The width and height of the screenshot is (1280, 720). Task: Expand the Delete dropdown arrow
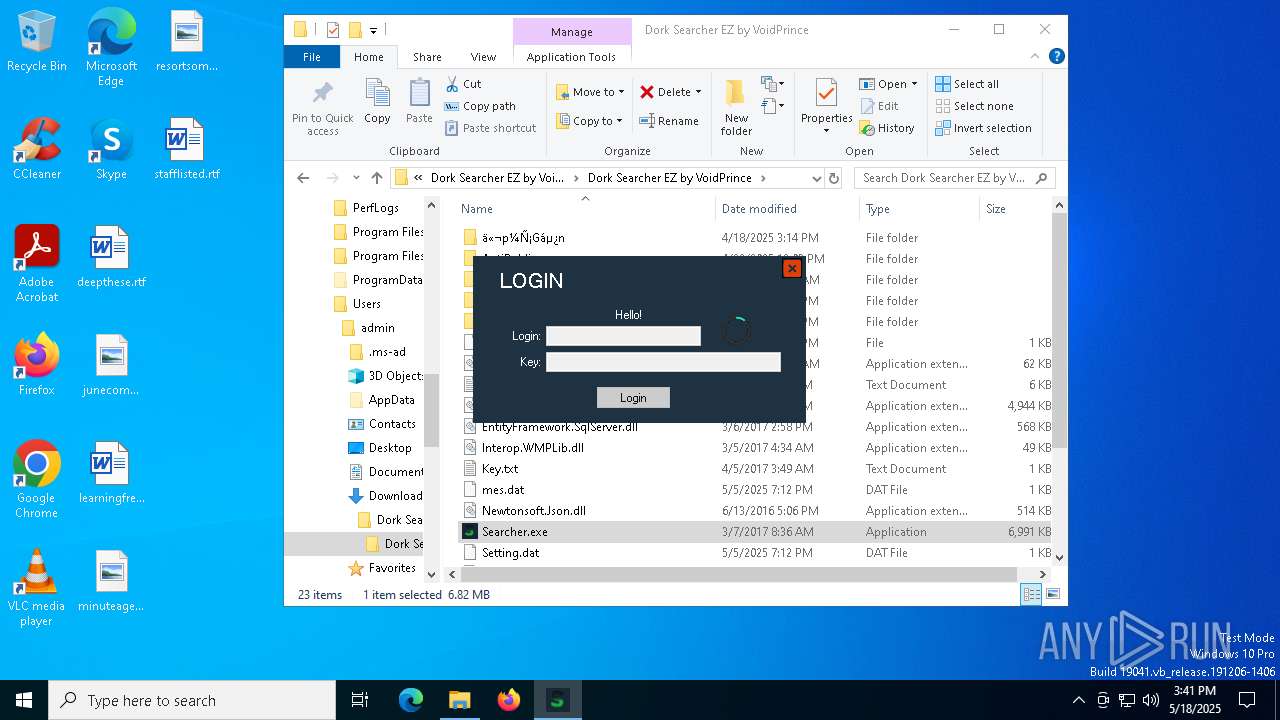click(698, 92)
